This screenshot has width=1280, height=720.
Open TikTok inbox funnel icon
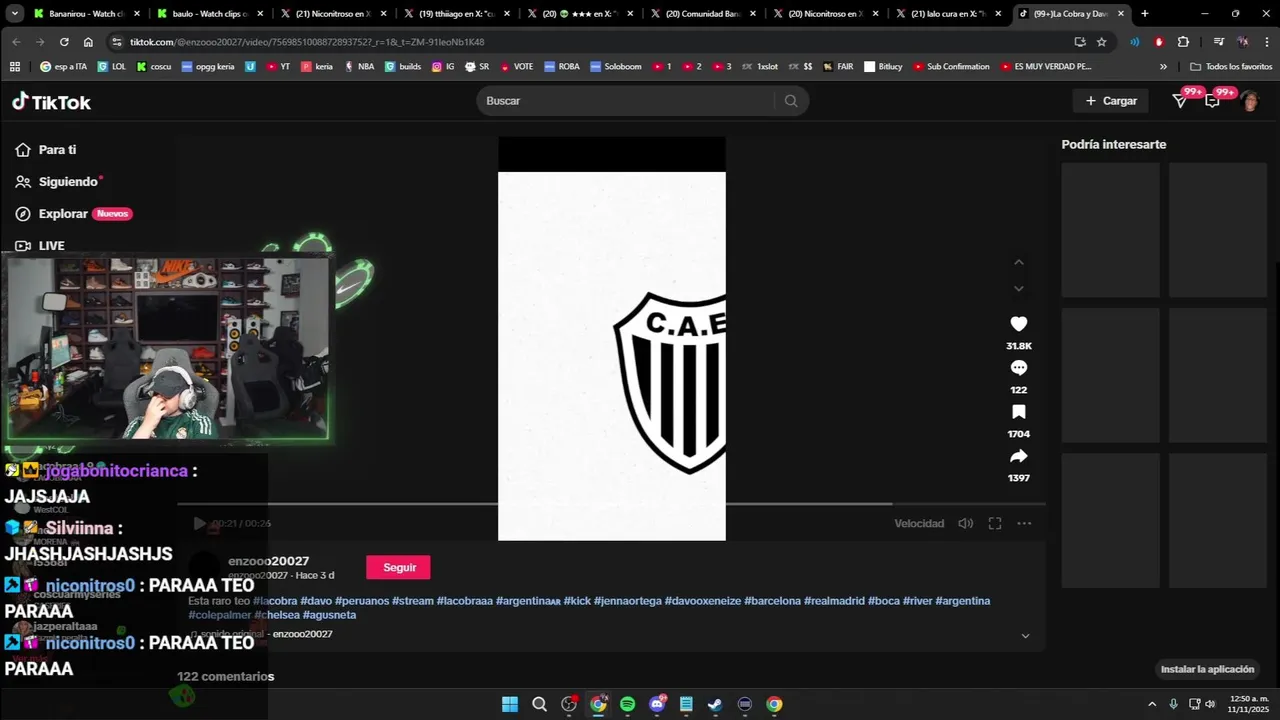point(1180,100)
